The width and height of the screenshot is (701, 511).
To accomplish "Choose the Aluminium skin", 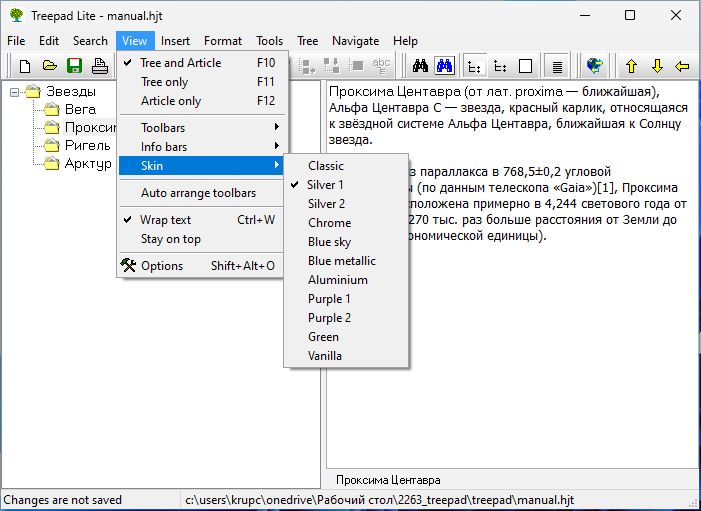I will tap(346, 280).
